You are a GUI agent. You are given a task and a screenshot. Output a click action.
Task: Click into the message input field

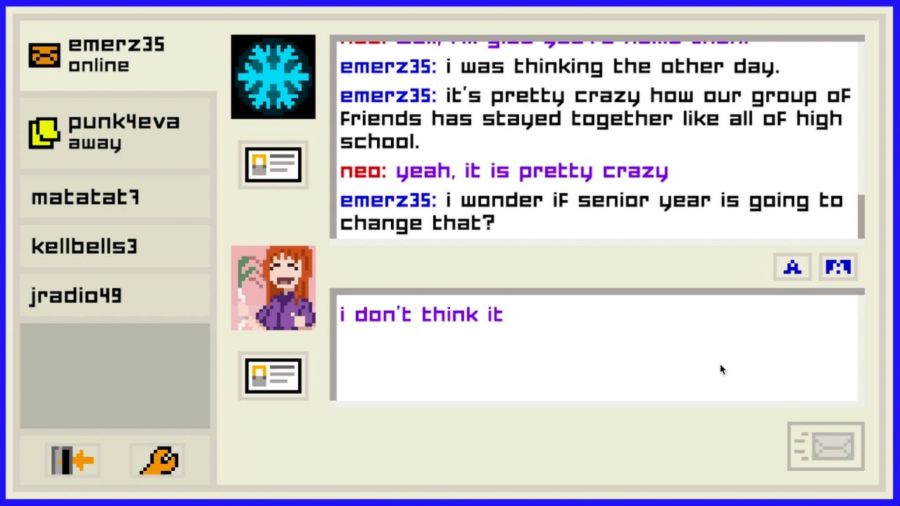click(597, 348)
